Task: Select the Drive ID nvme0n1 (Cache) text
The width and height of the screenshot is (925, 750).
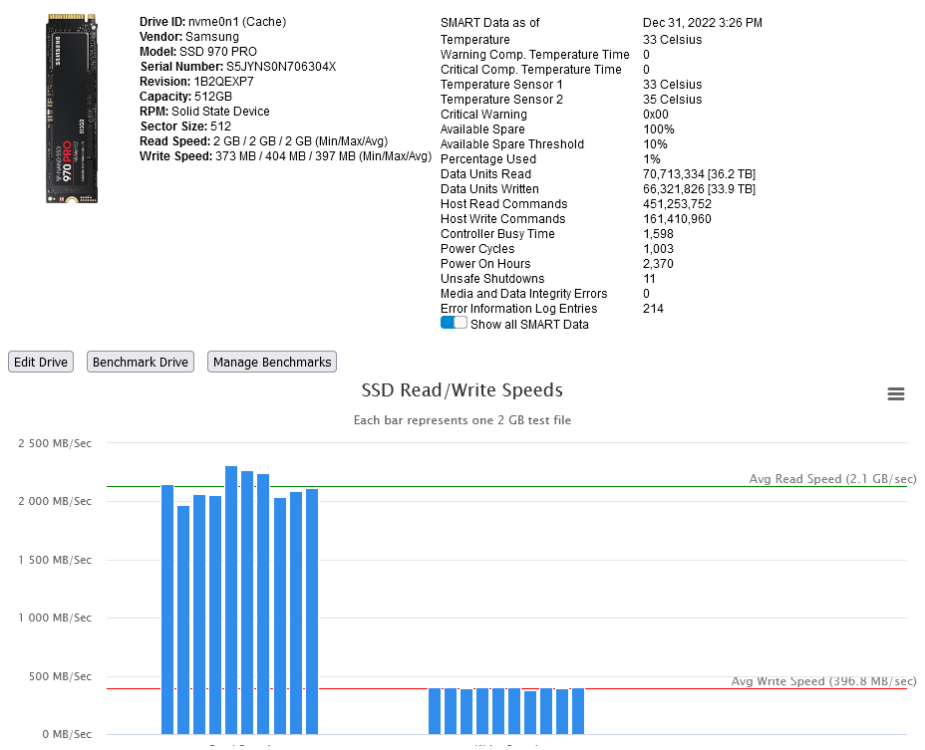Action: [x=213, y=22]
